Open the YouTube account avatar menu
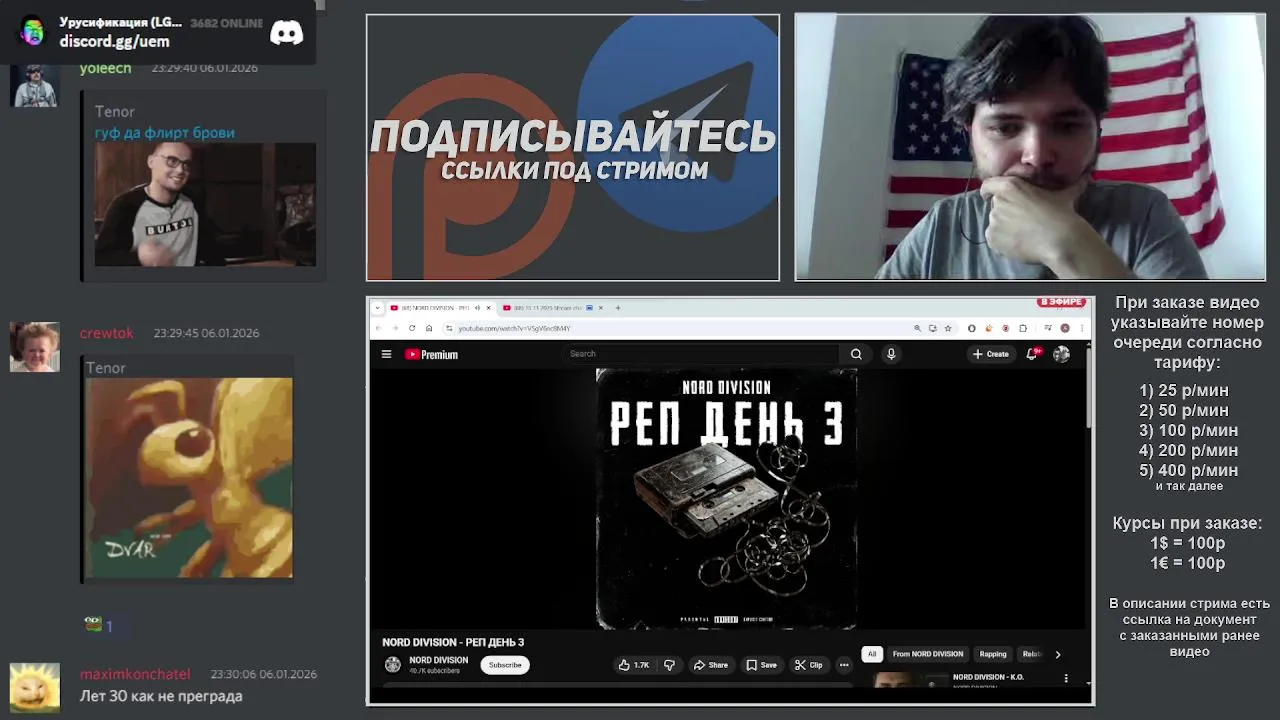This screenshot has width=1280, height=720. 1061,354
